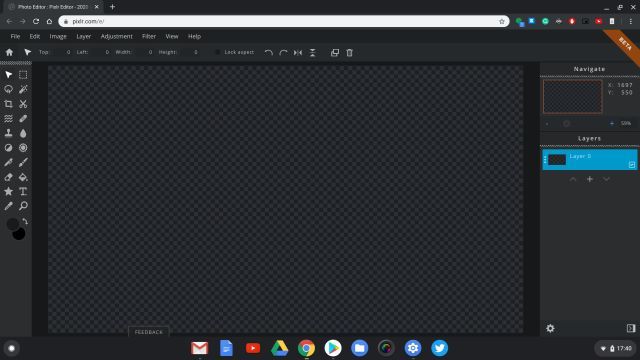Viewport: 640px width, 360px height.
Task: Toggle Layer 0 visibility checkbox
Action: click(x=631, y=164)
